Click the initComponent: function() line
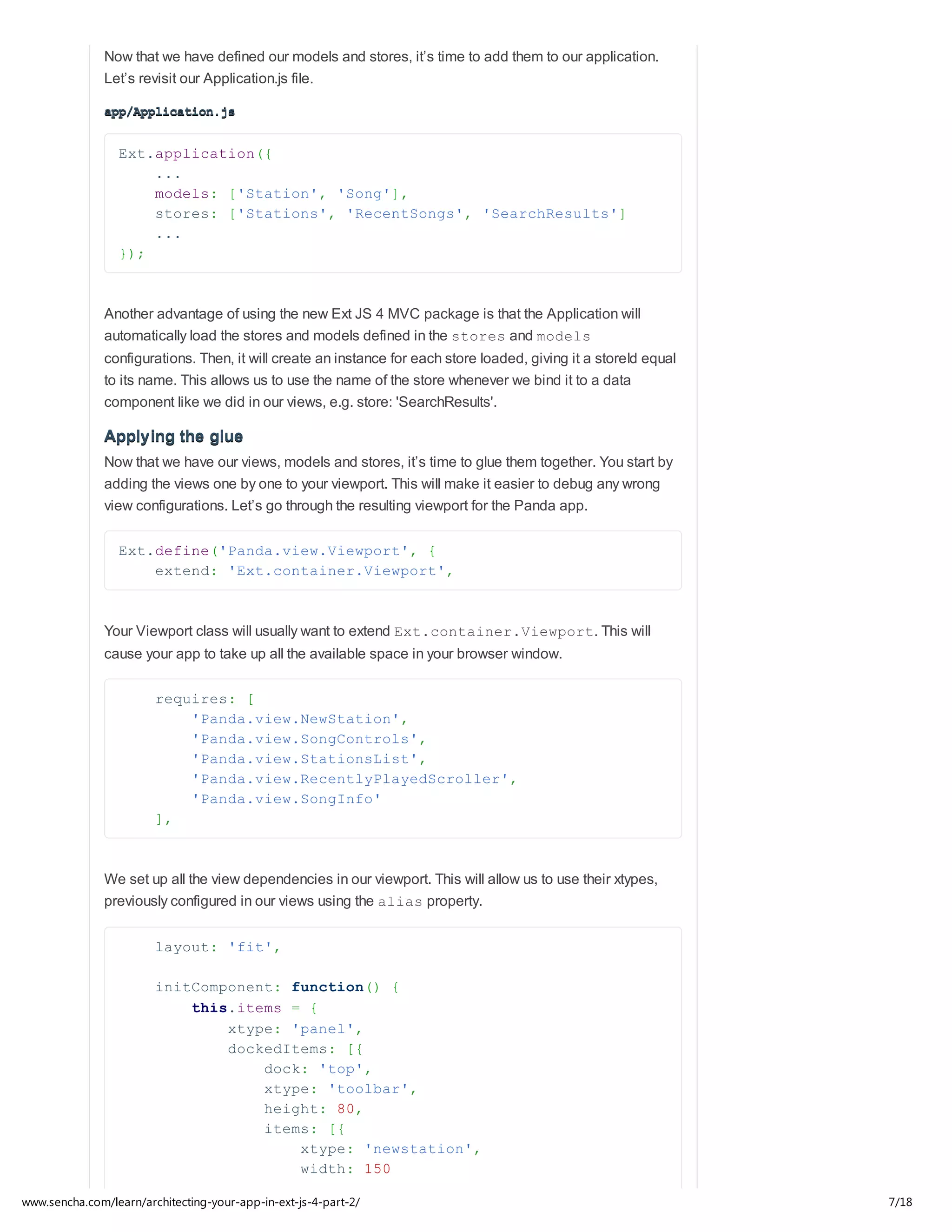This screenshot has height=1232, width=952. click(277, 987)
